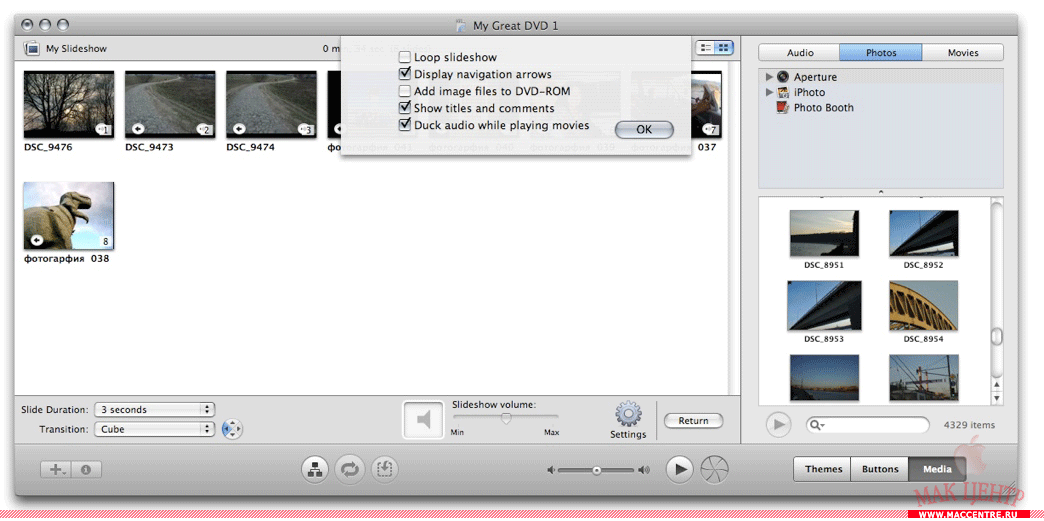This screenshot has height=521, width=1044.
Task: Open the Info inspector button
Action: tap(86, 470)
